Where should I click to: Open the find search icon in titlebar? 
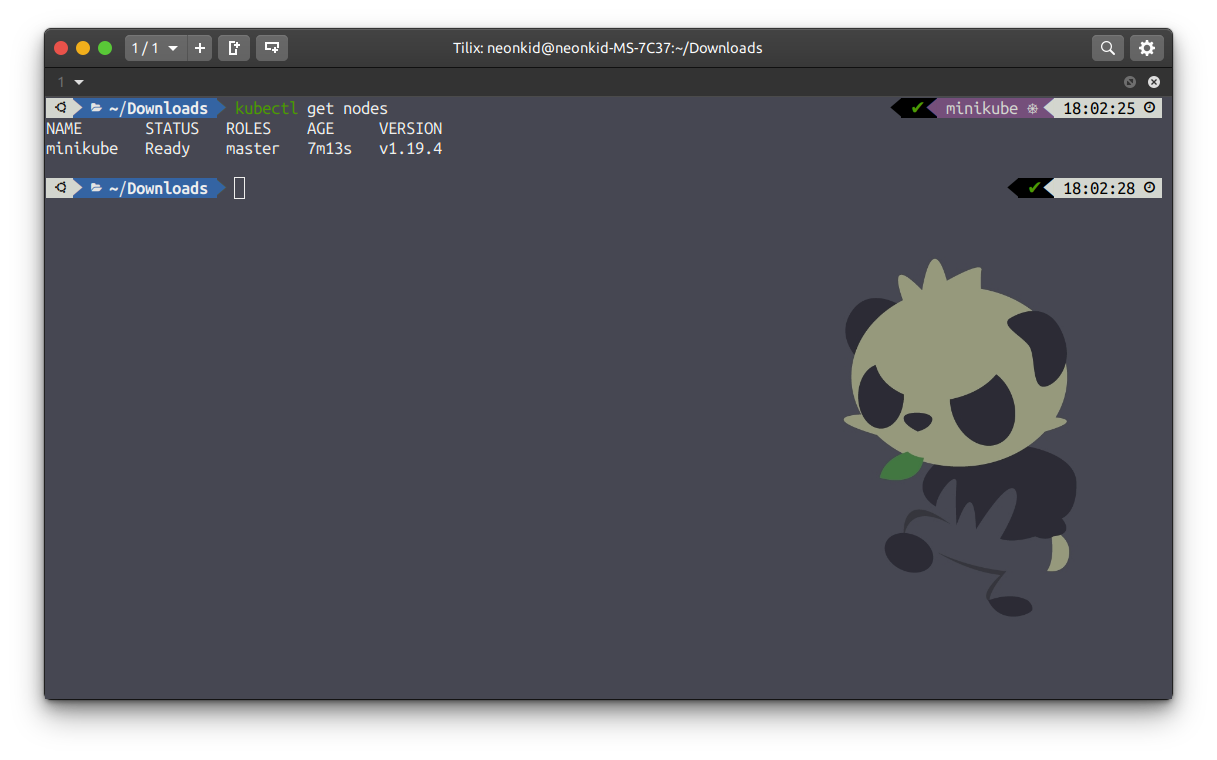pyautogui.click(x=1108, y=48)
